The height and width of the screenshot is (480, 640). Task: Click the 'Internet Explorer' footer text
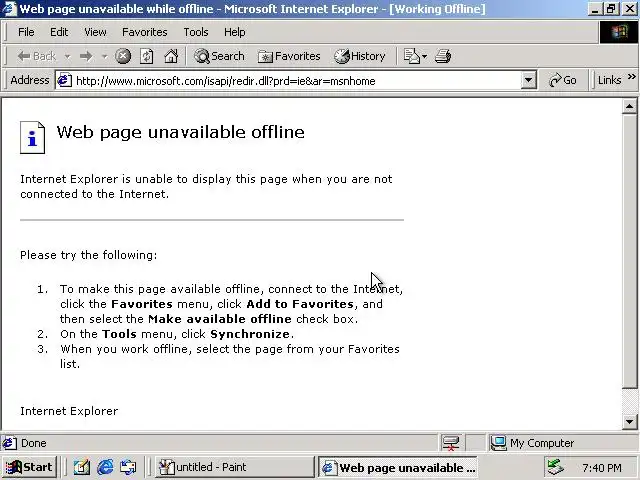[x=69, y=411]
